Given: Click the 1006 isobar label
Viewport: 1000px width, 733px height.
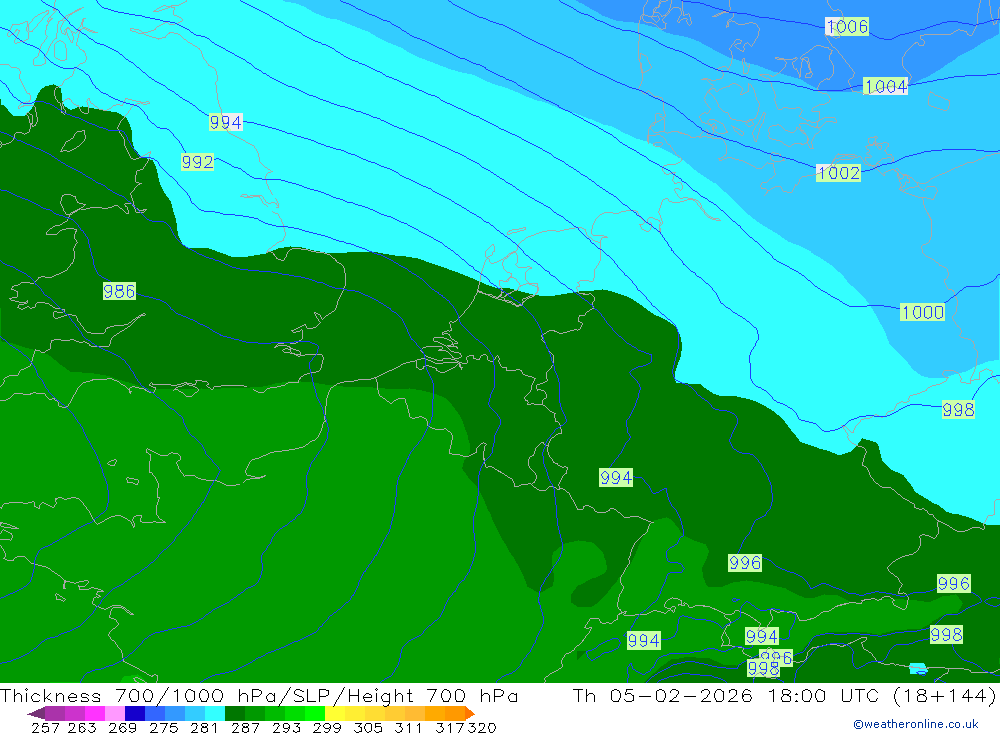Looking at the screenshot, I should tap(847, 26).
